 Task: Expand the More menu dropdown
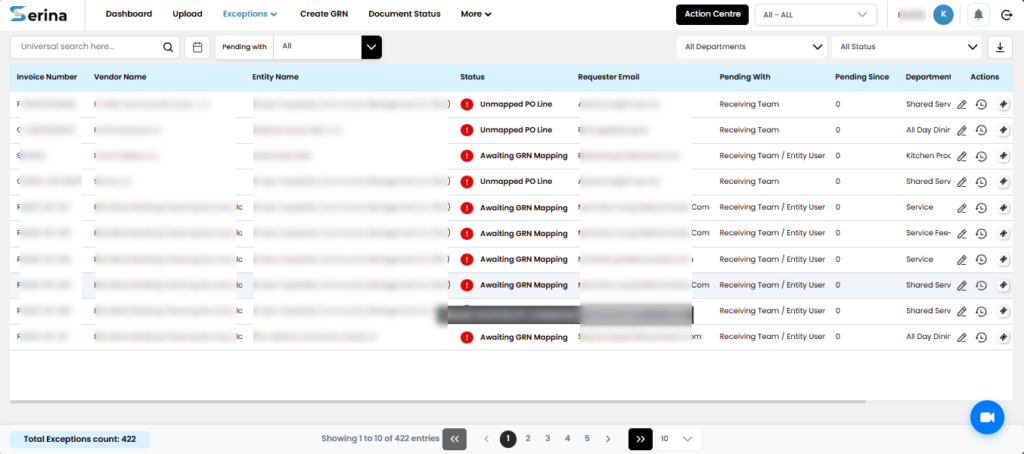click(x=476, y=14)
